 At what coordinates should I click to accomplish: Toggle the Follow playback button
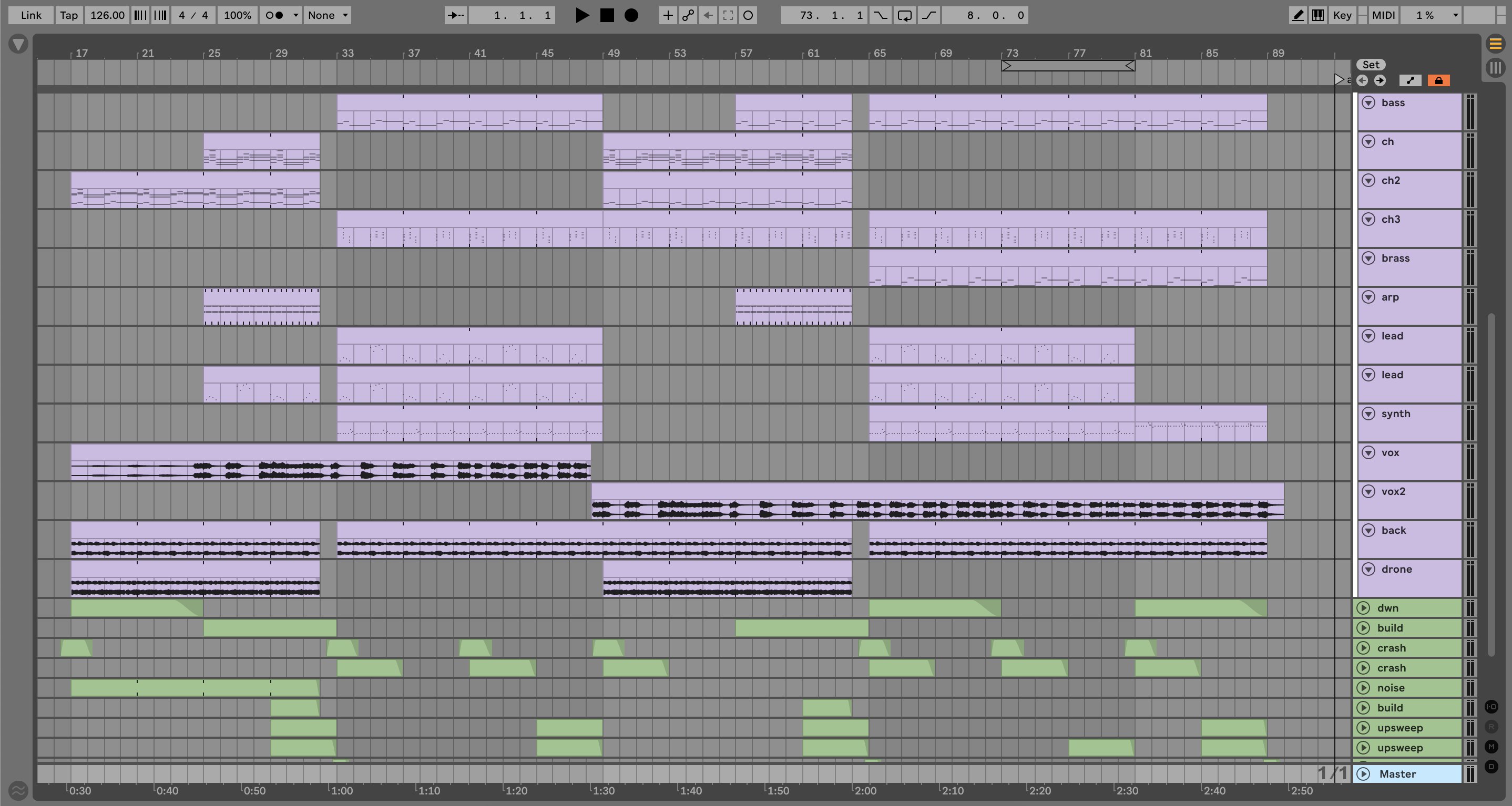click(455, 15)
